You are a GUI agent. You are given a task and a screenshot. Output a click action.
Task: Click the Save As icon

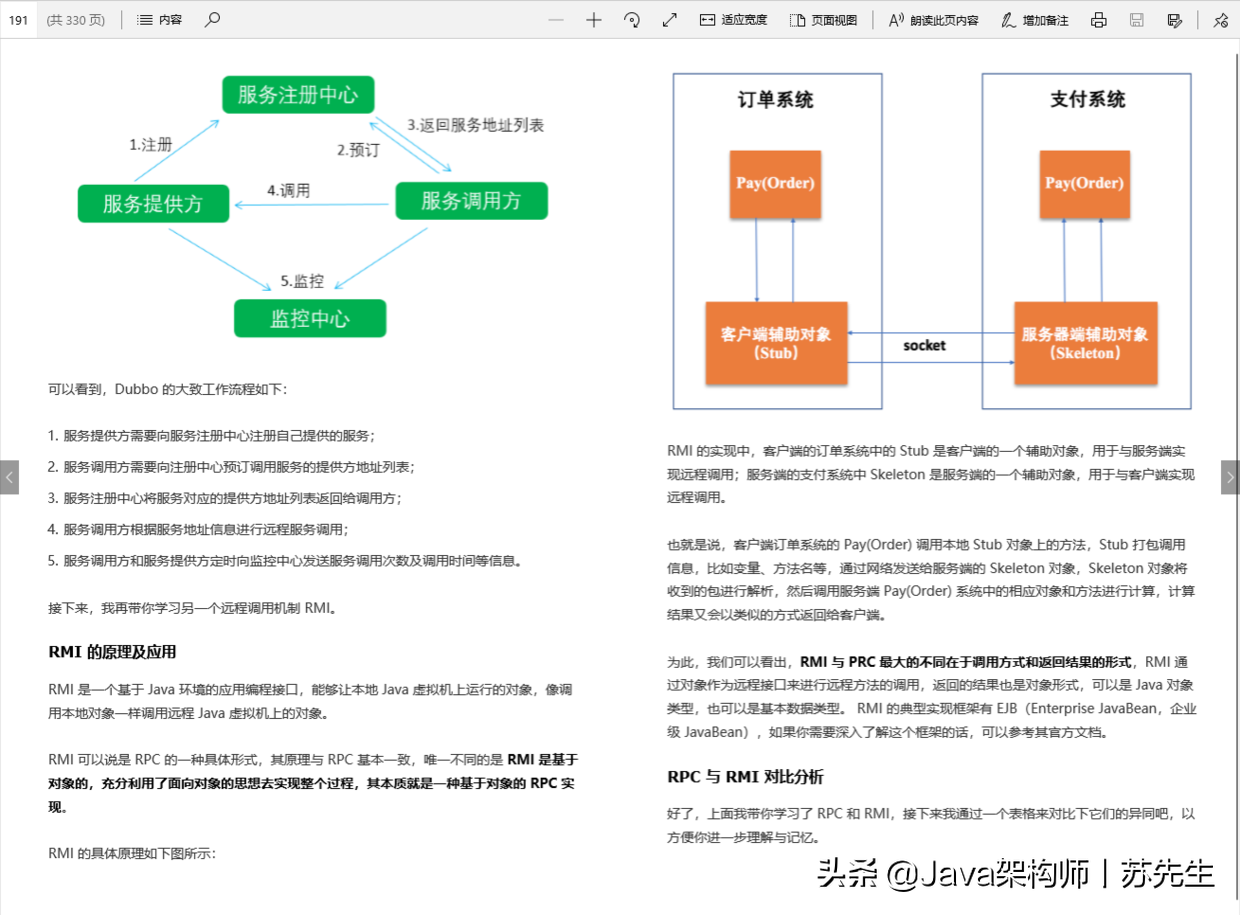(x=1175, y=20)
